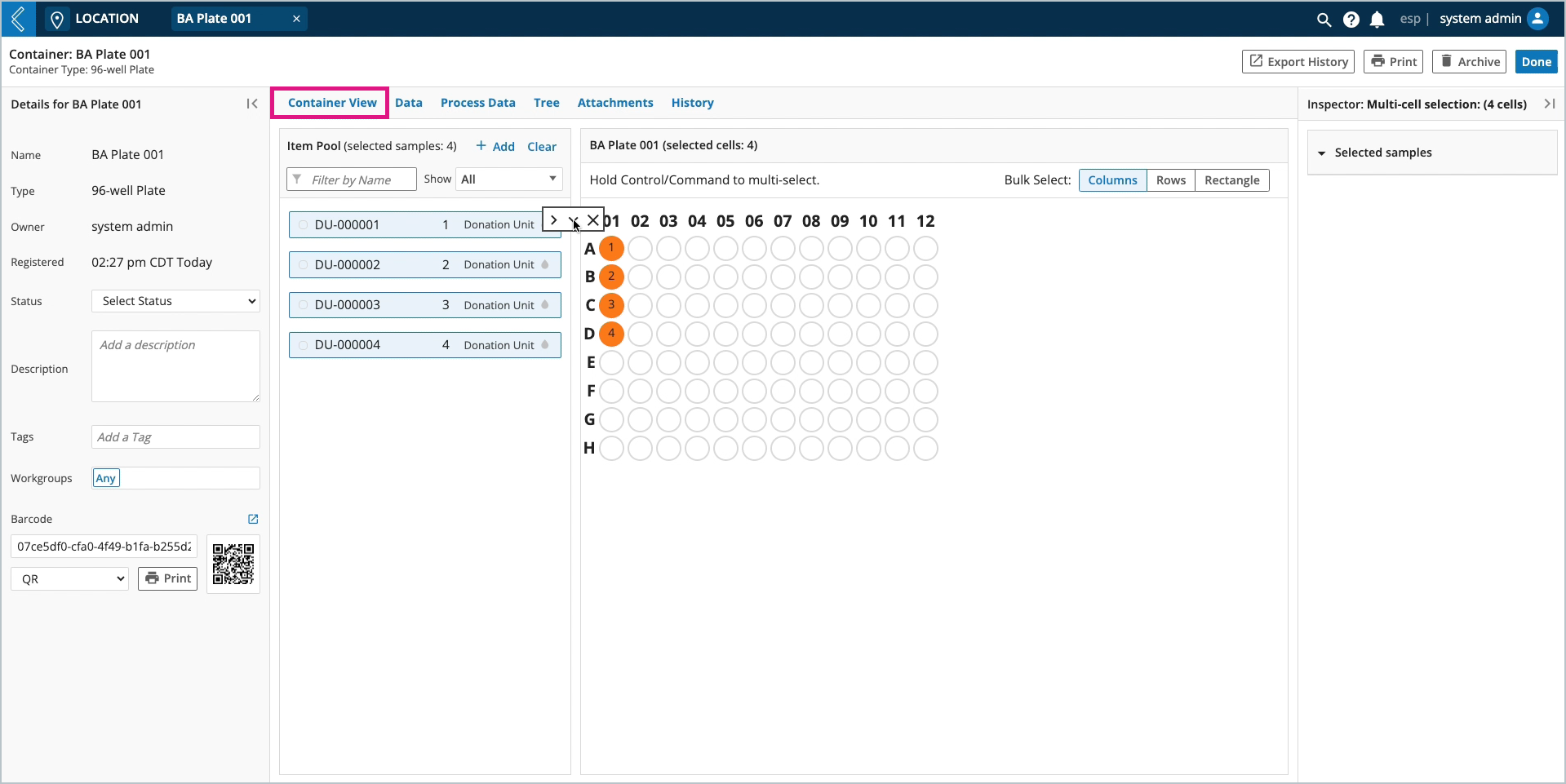Switch to the Process Data tab
This screenshot has height=784, width=1566.
pyautogui.click(x=478, y=103)
